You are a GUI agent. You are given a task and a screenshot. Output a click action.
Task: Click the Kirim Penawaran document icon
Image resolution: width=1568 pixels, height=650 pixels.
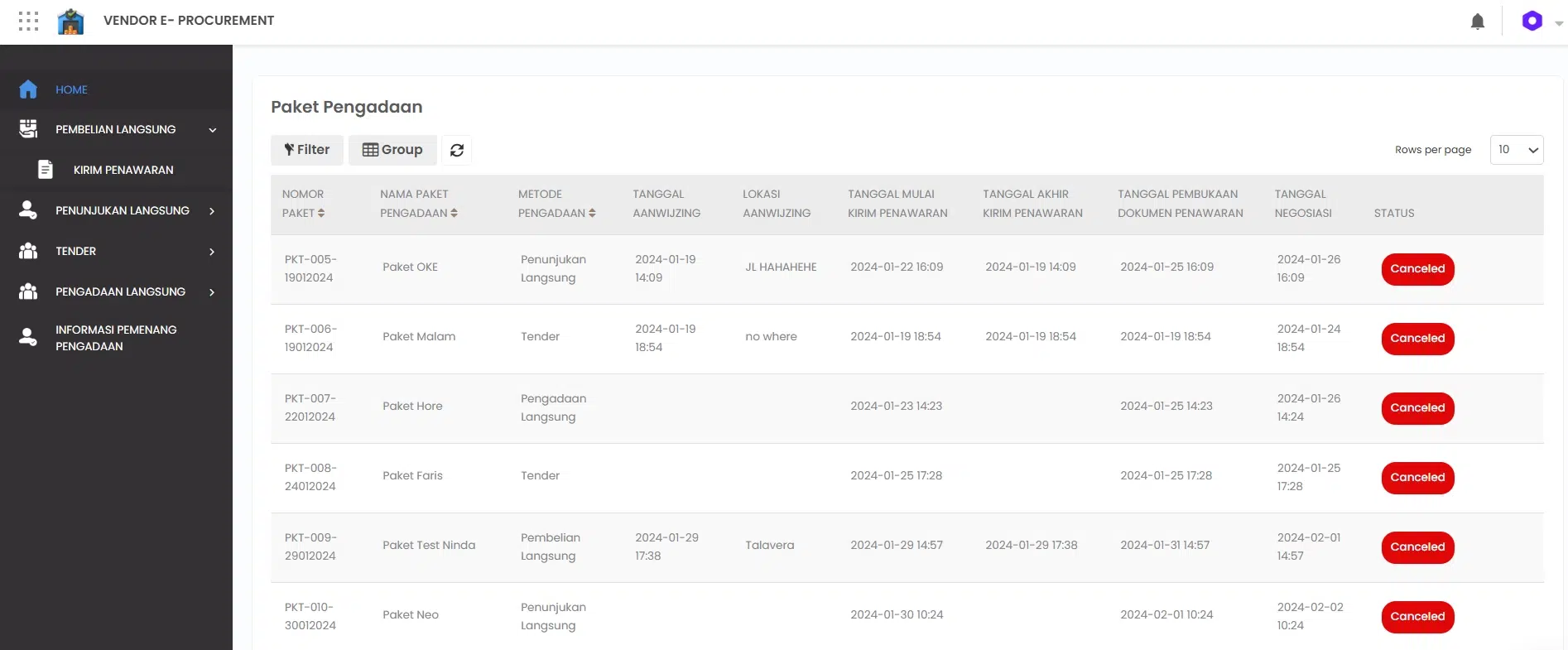[x=46, y=170]
